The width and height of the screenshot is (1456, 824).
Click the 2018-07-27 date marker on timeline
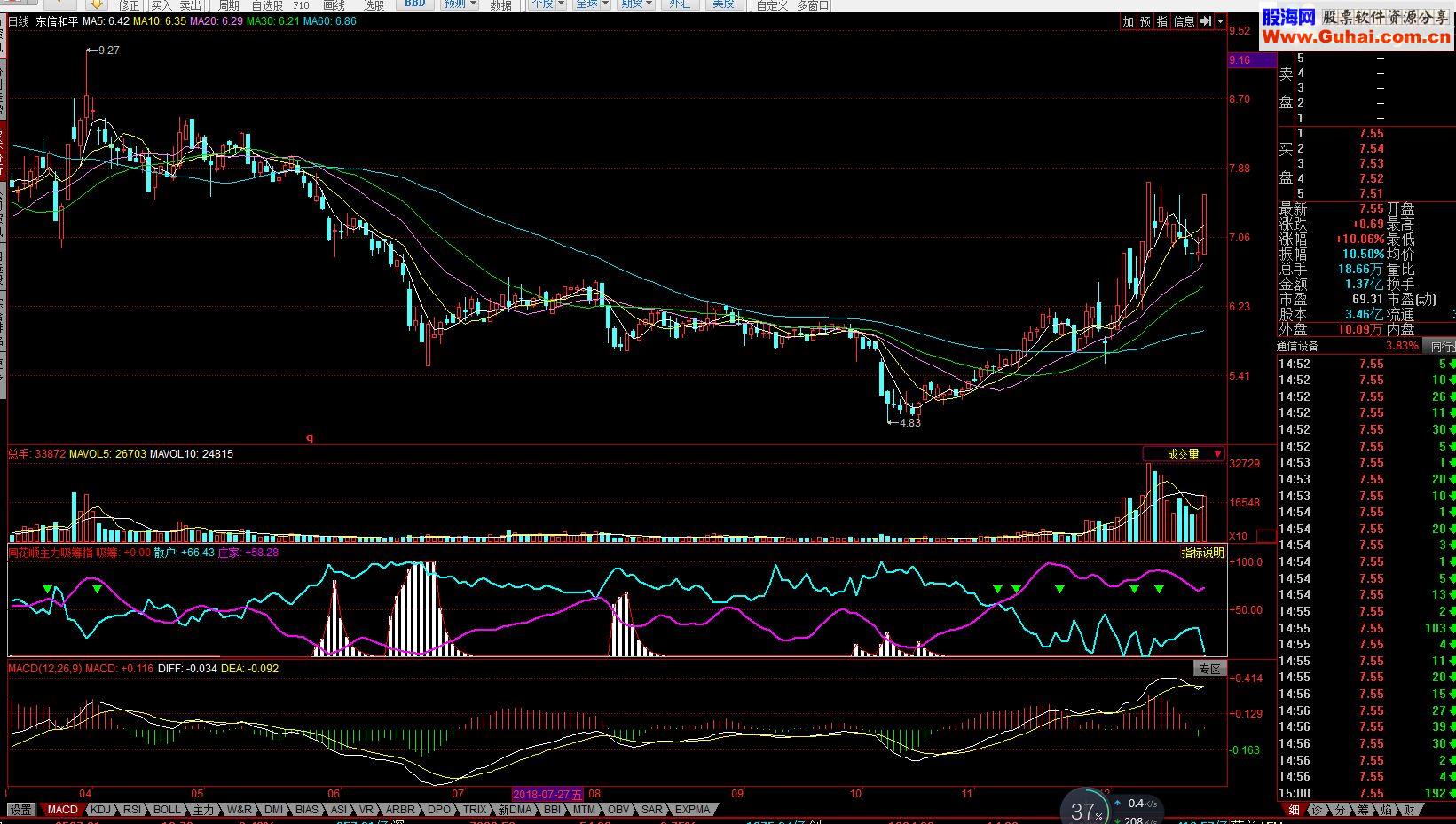point(548,794)
